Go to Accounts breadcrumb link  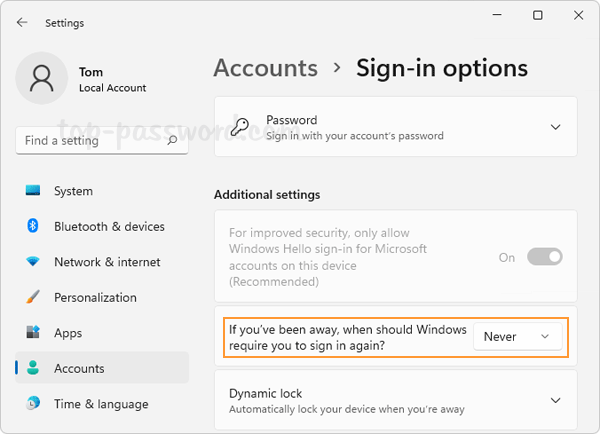pyautogui.click(x=265, y=68)
